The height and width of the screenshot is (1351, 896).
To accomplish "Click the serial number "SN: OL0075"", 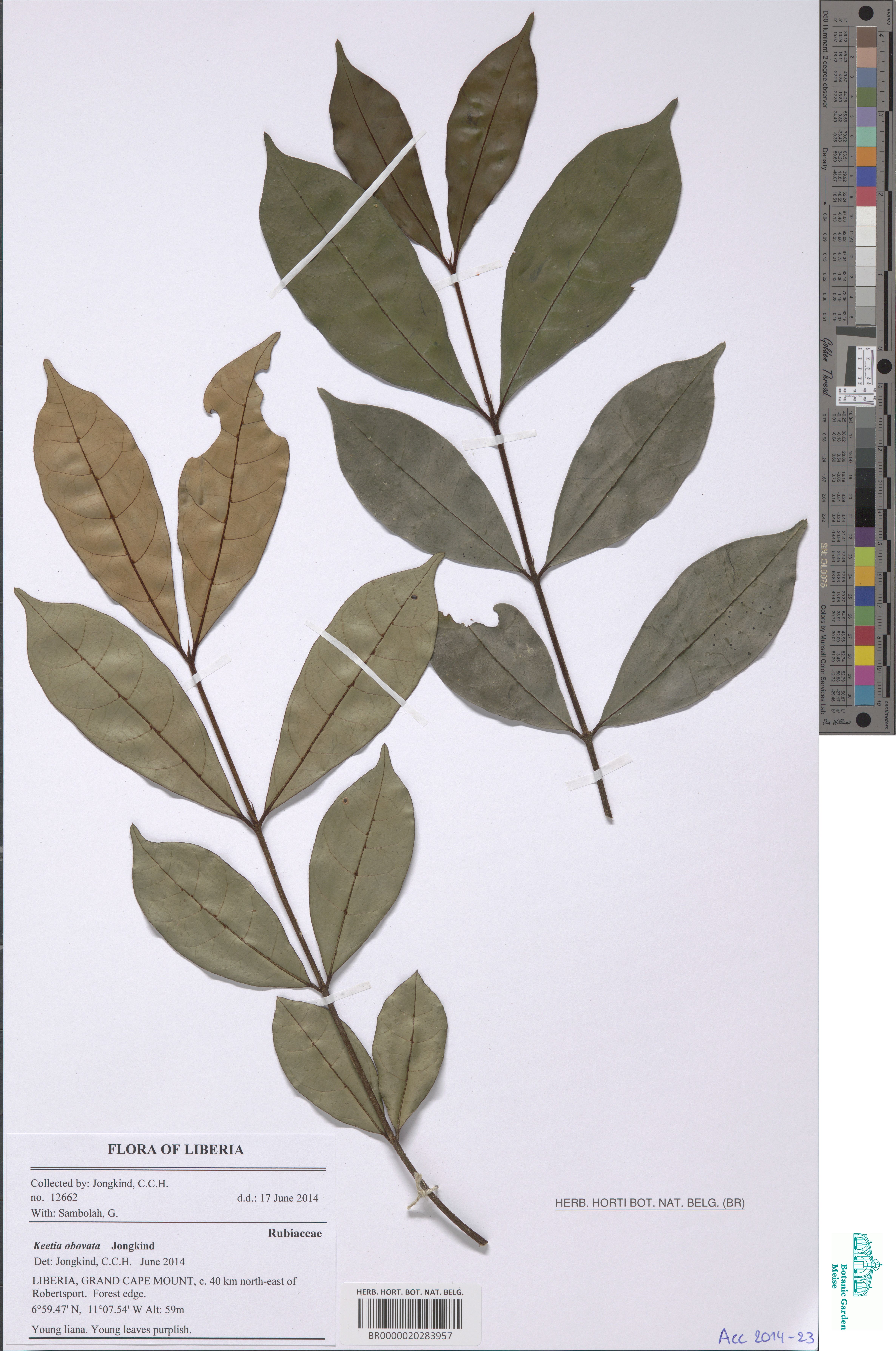I will 824,565.
